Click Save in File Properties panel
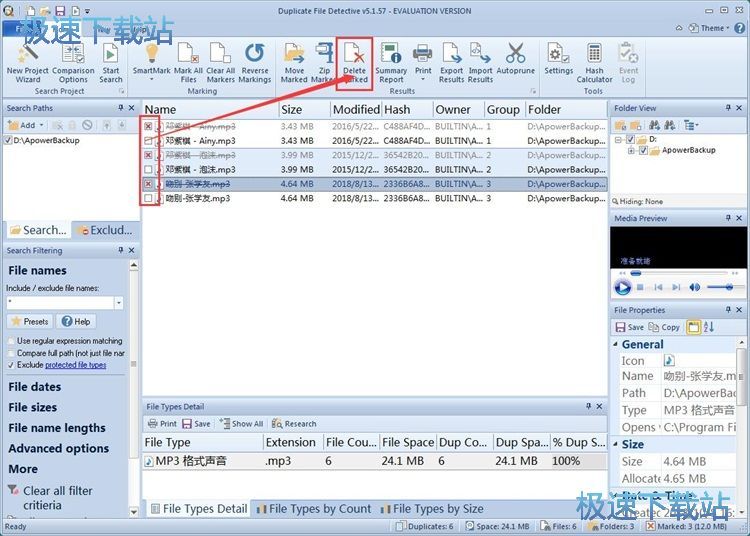The image size is (750, 536). (629, 327)
